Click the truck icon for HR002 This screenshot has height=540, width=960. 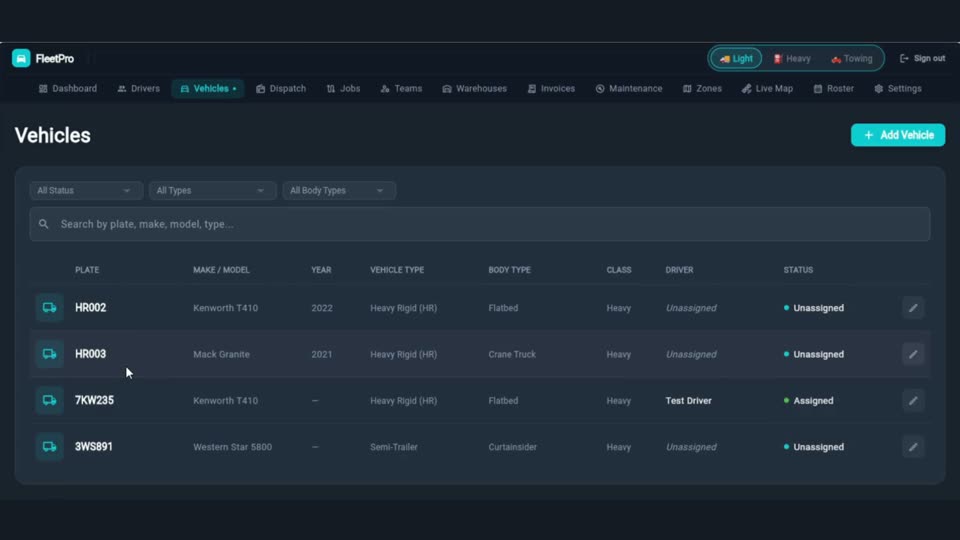[x=50, y=308]
